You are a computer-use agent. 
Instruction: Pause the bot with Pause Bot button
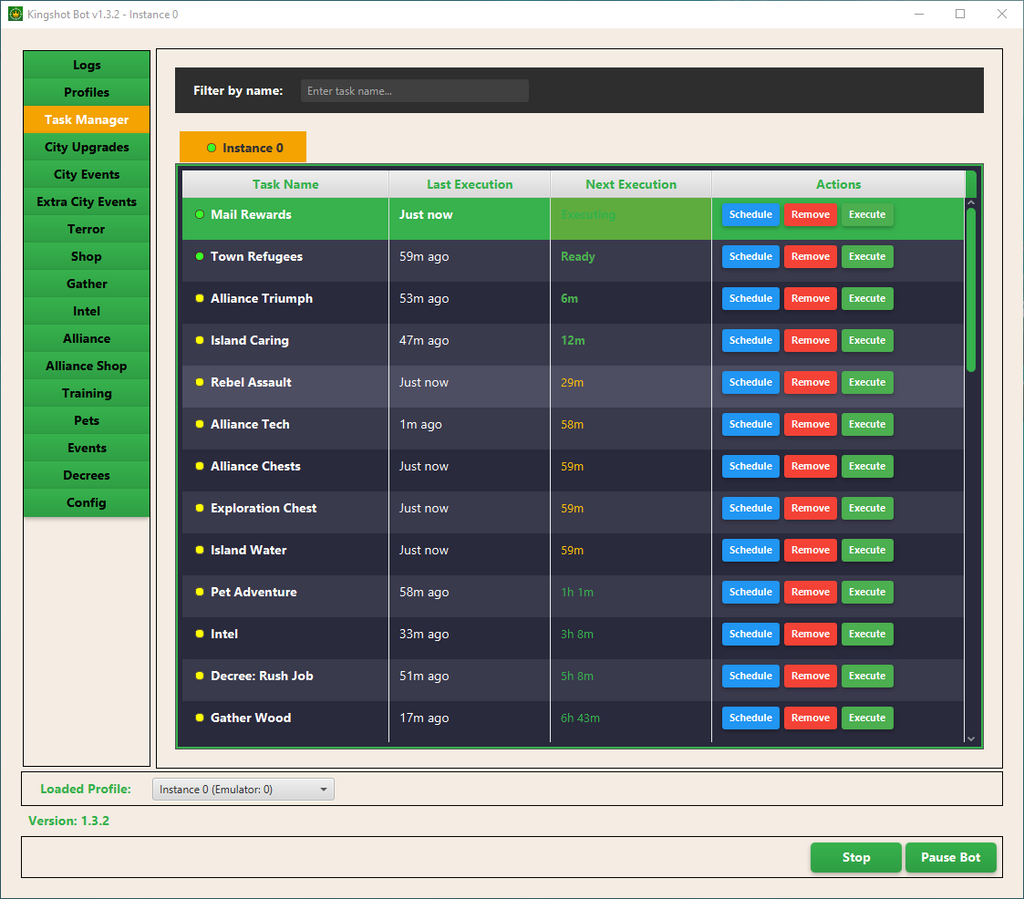[950, 858]
